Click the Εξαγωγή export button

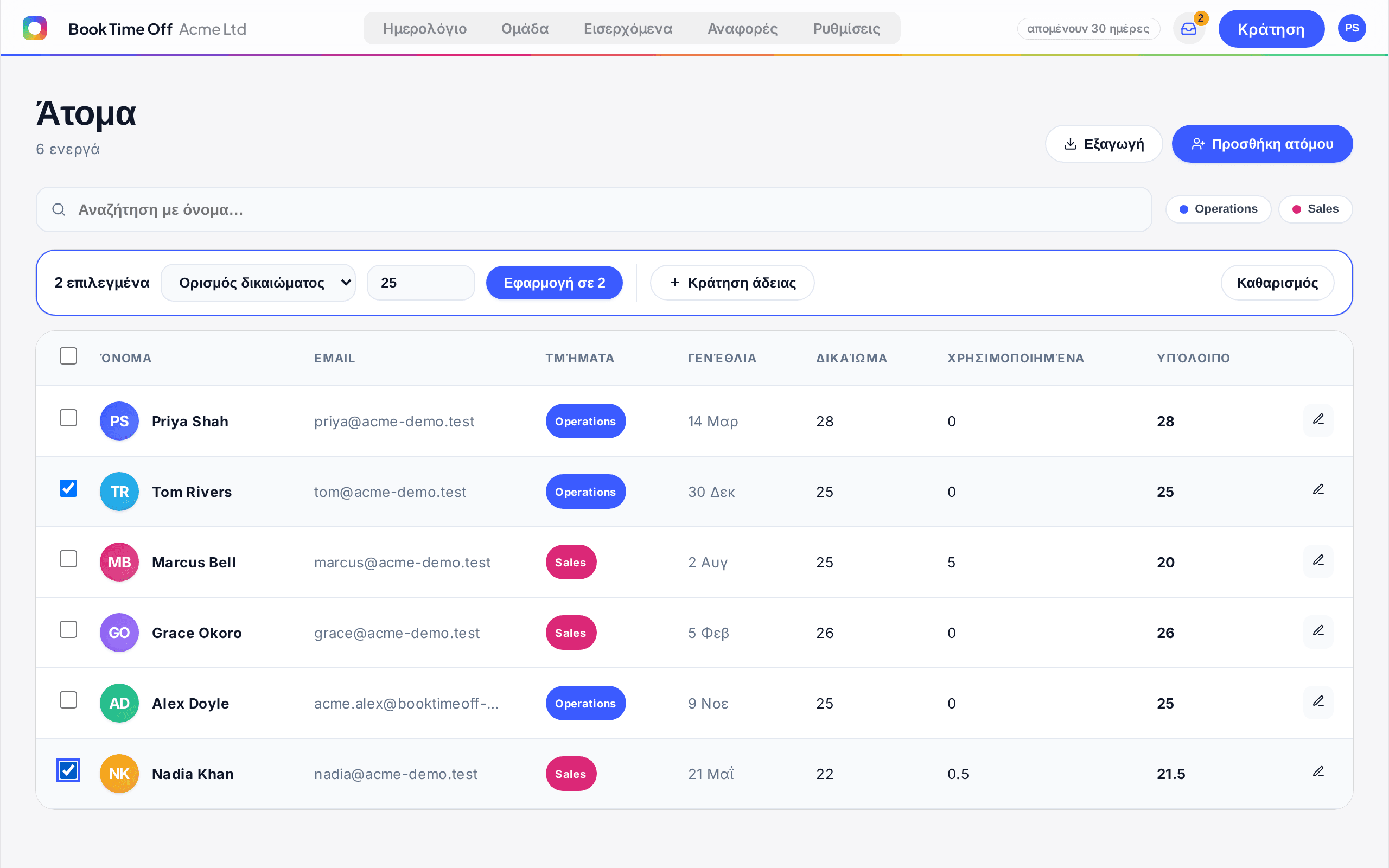point(1104,144)
